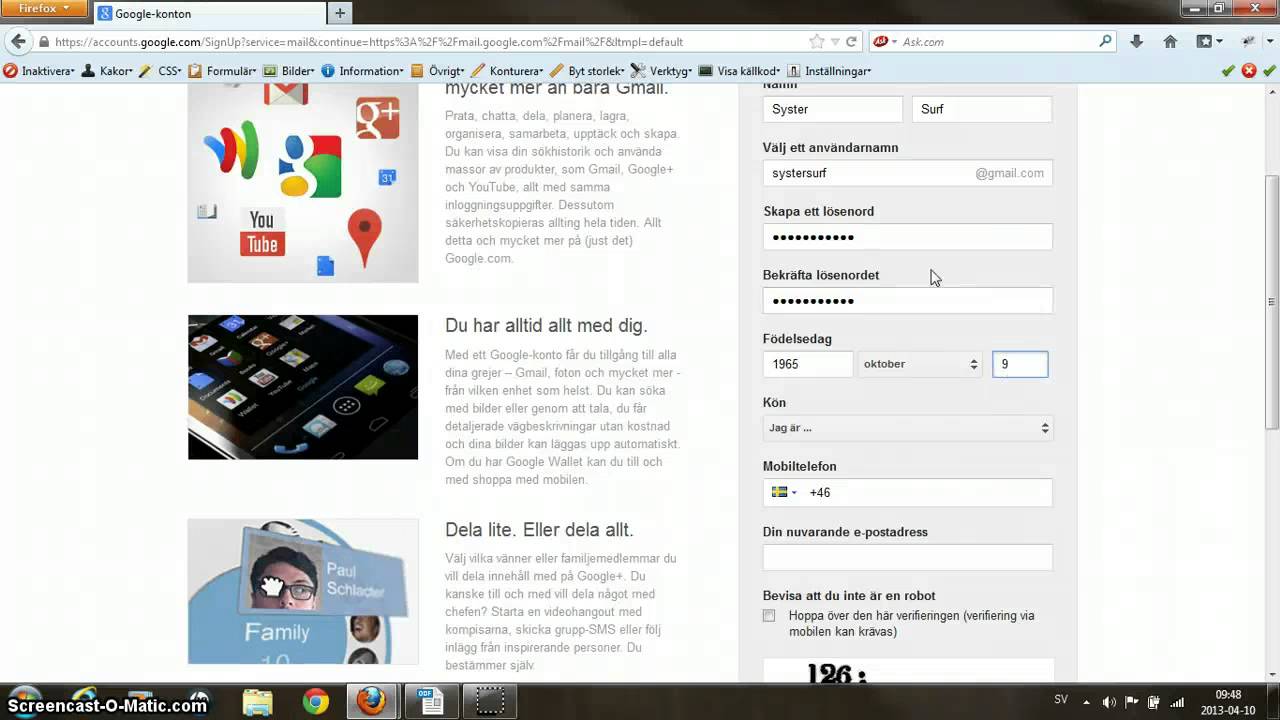Show hidden tray icons arrow
Screen dimensions: 1280x720
1088,702
